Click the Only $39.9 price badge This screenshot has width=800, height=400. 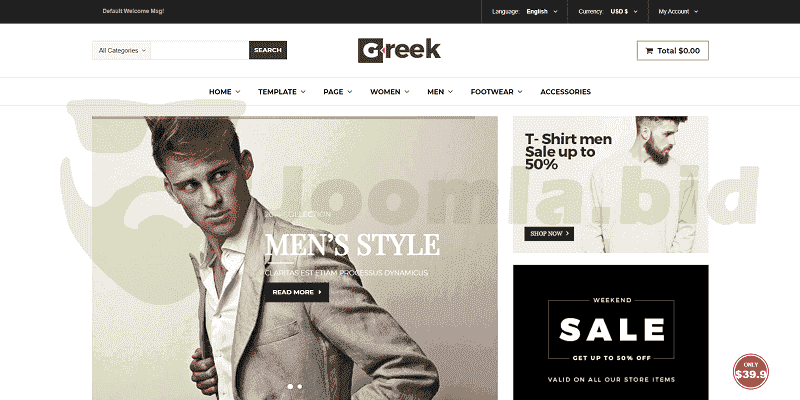pos(751,372)
